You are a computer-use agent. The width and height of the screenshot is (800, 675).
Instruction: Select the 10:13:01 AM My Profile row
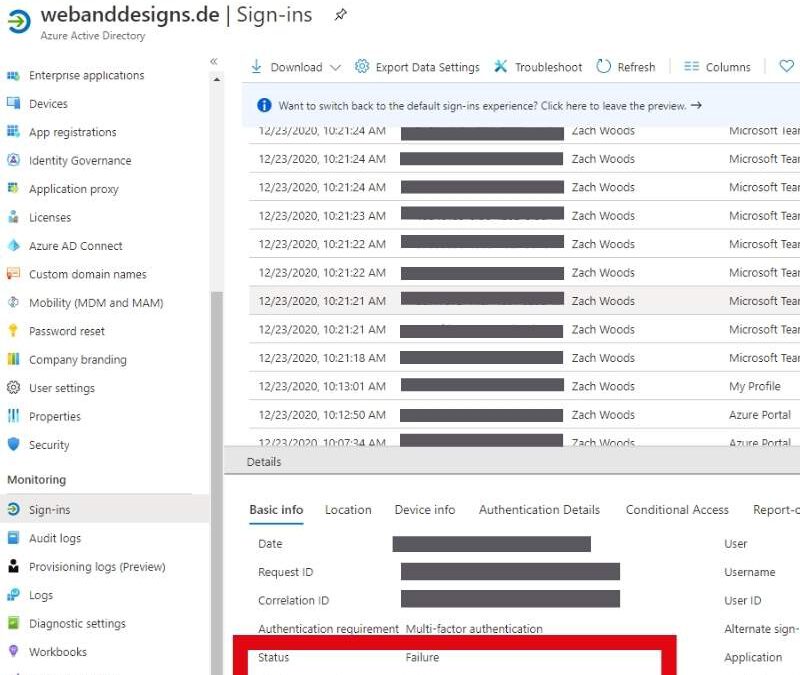[524, 386]
